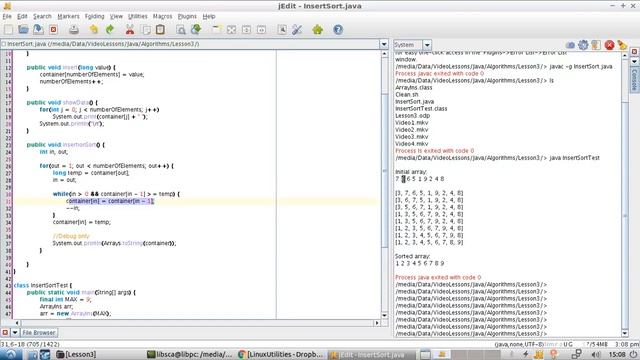Click the blue Help question icon

point(338,29)
